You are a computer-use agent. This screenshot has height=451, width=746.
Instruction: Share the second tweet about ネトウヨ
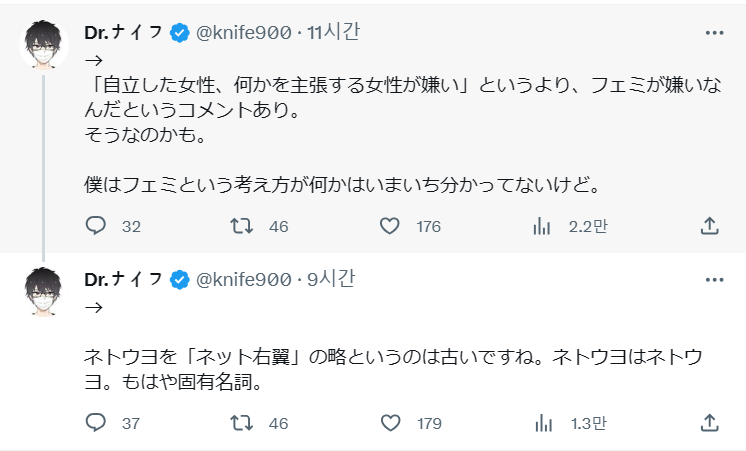coord(709,423)
